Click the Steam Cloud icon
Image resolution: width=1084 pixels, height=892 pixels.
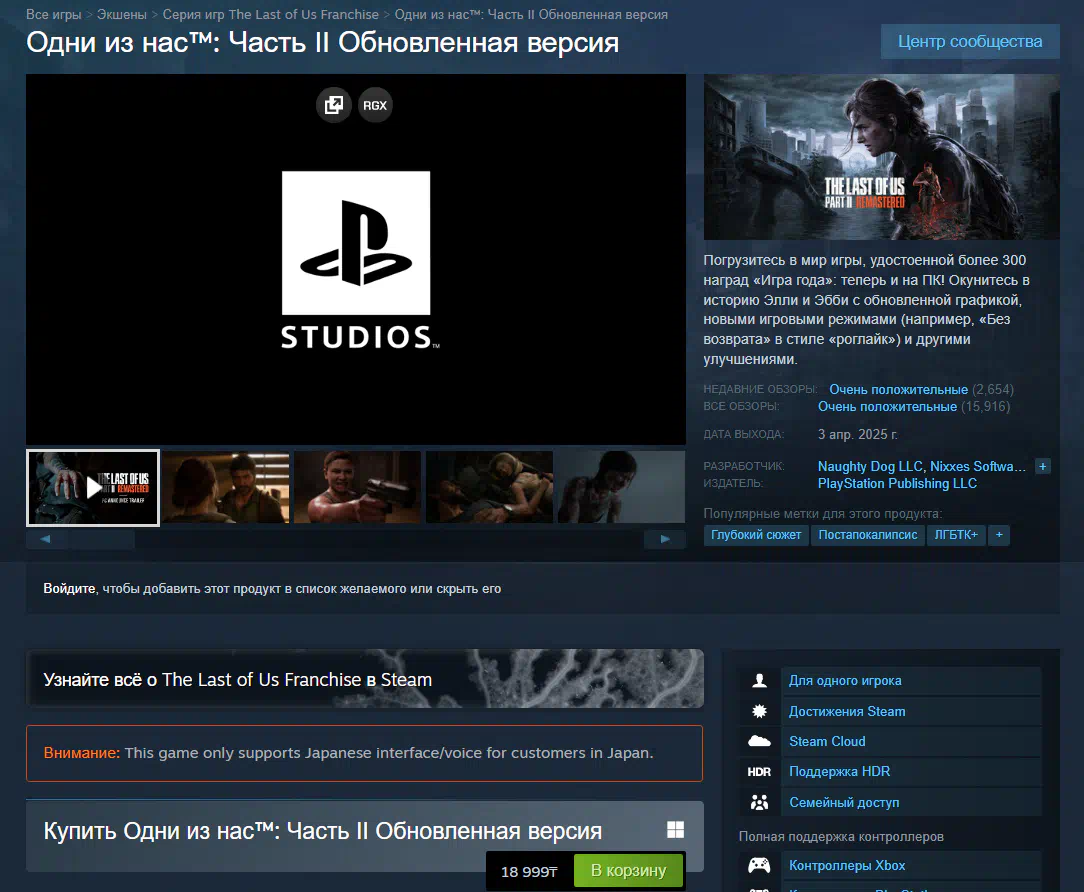click(x=759, y=741)
